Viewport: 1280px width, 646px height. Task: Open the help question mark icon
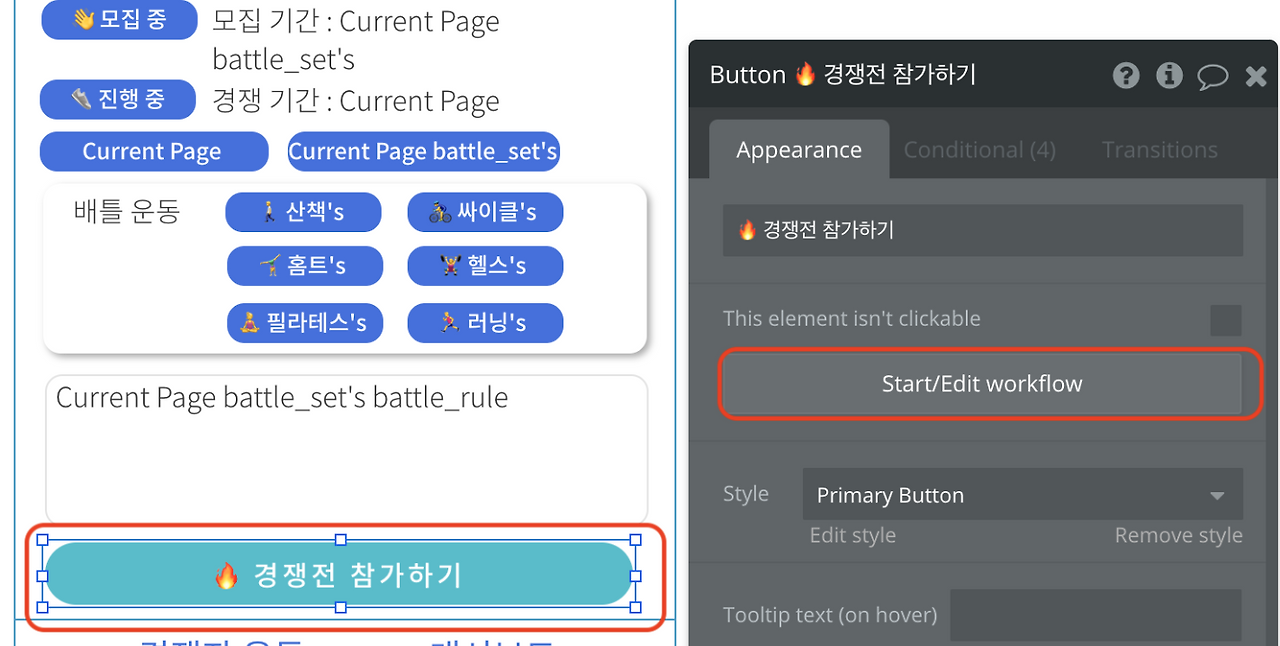pyautogui.click(x=1126, y=75)
